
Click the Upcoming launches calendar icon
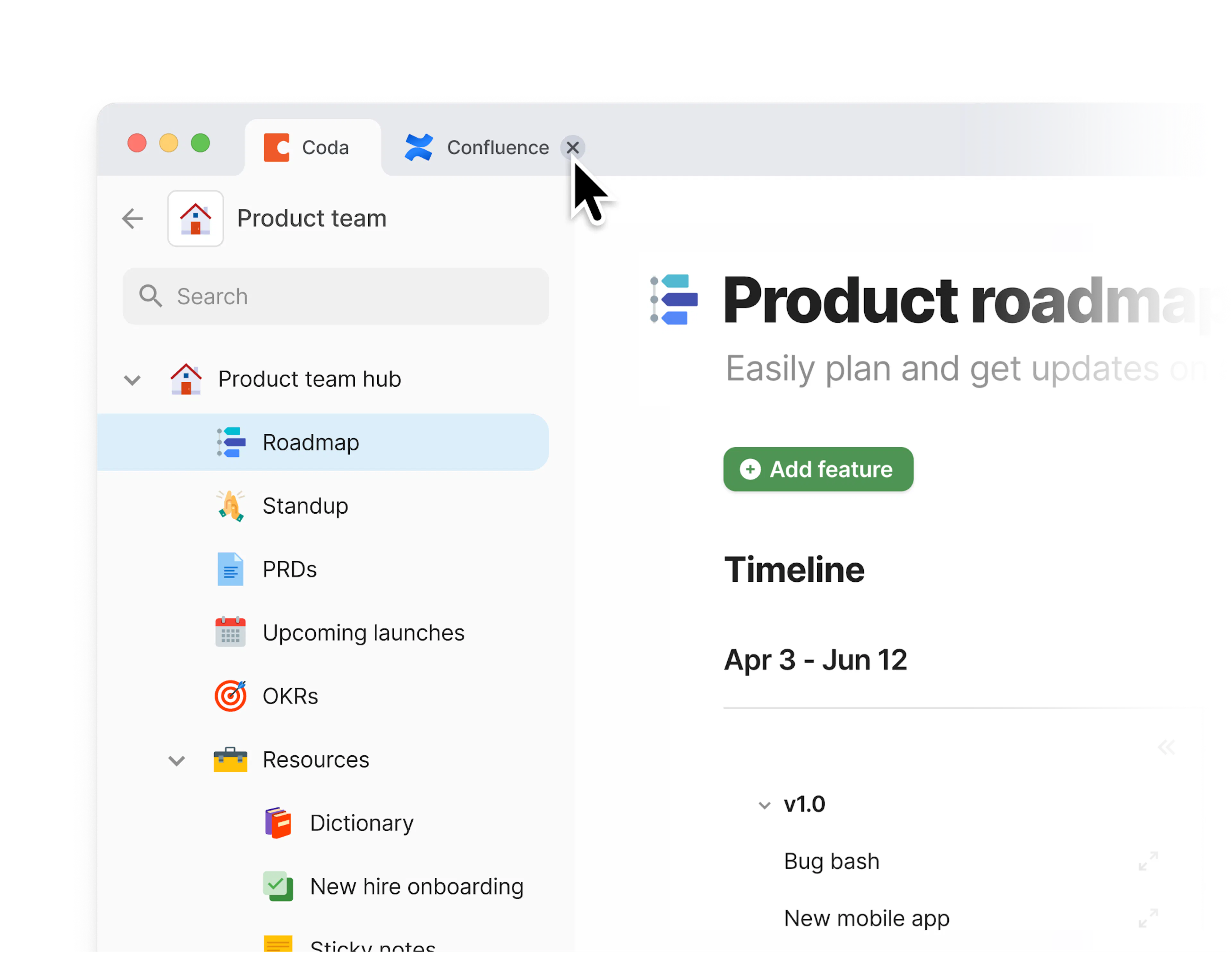coord(230,632)
